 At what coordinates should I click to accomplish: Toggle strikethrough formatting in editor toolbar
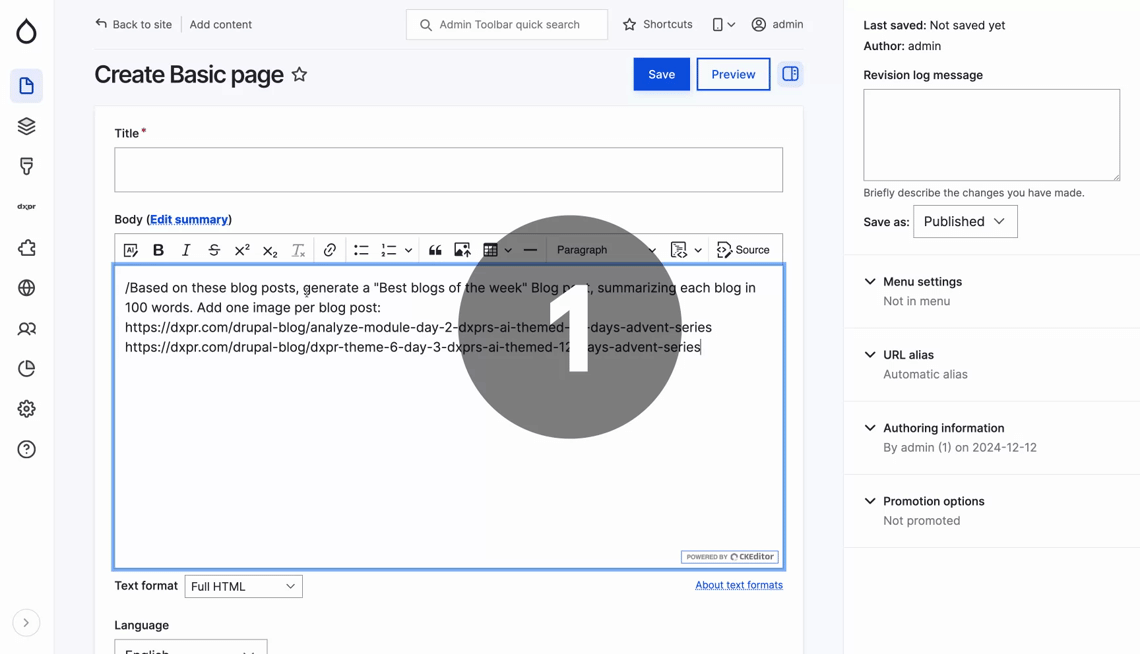[214, 250]
